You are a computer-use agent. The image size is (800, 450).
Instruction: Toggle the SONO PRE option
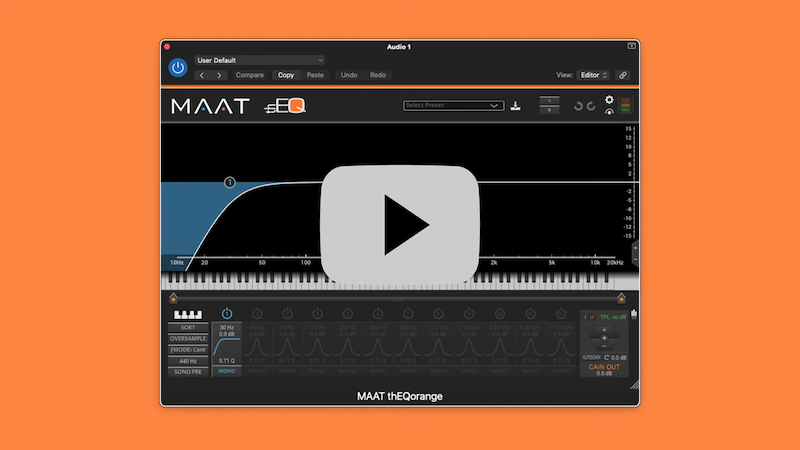(188, 372)
